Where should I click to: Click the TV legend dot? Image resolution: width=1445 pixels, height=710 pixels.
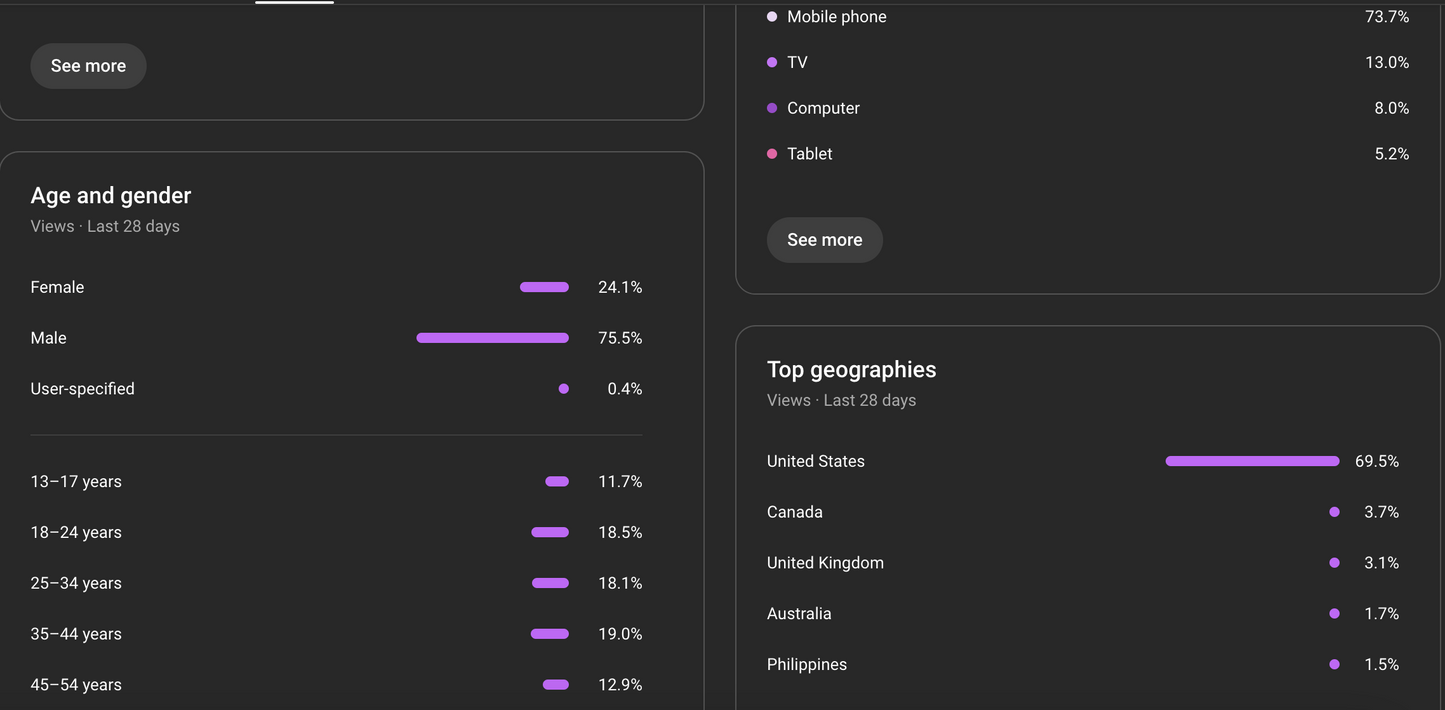coord(772,62)
